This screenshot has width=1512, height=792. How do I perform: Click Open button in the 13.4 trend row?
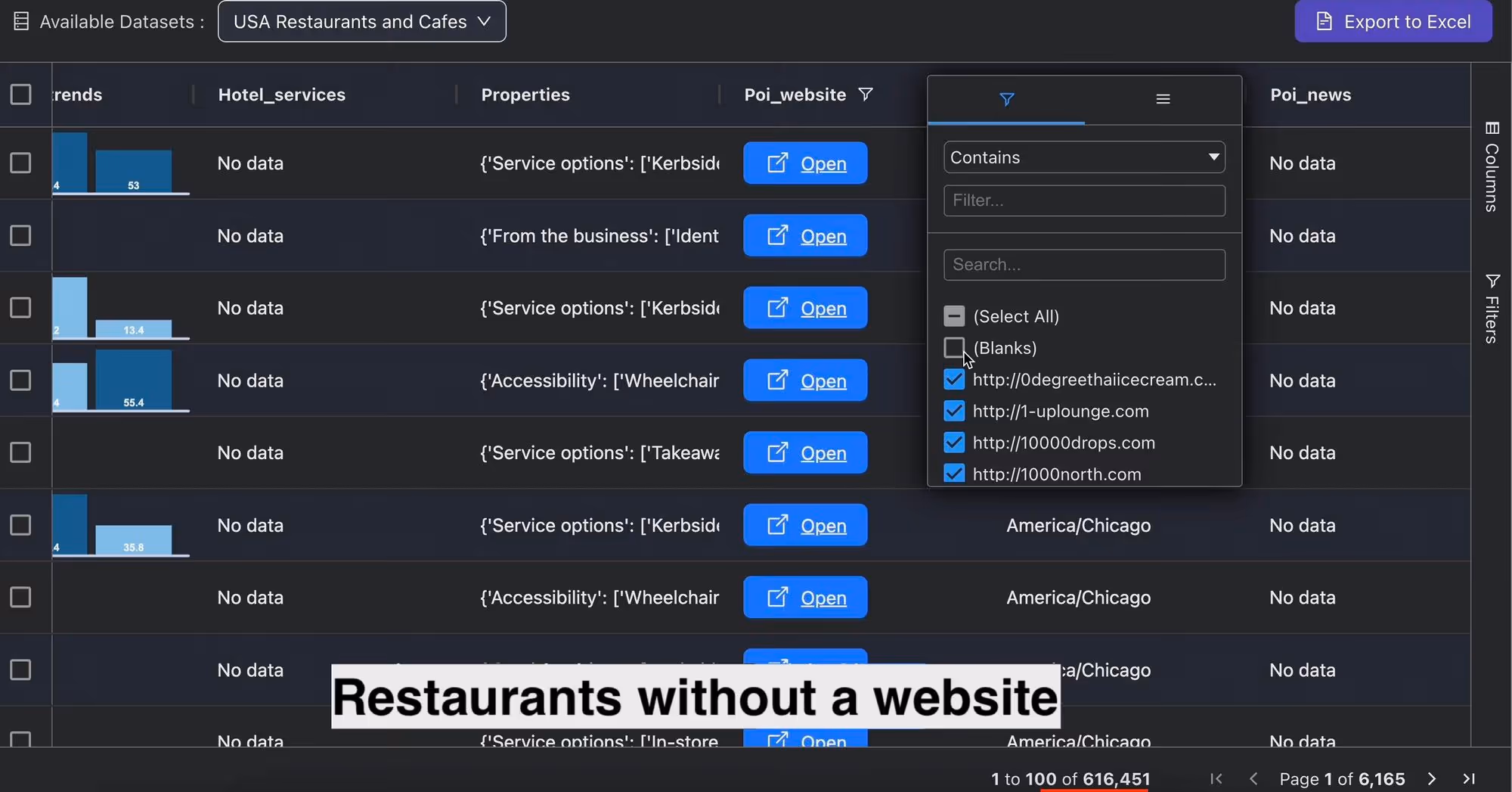click(x=805, y=308)
